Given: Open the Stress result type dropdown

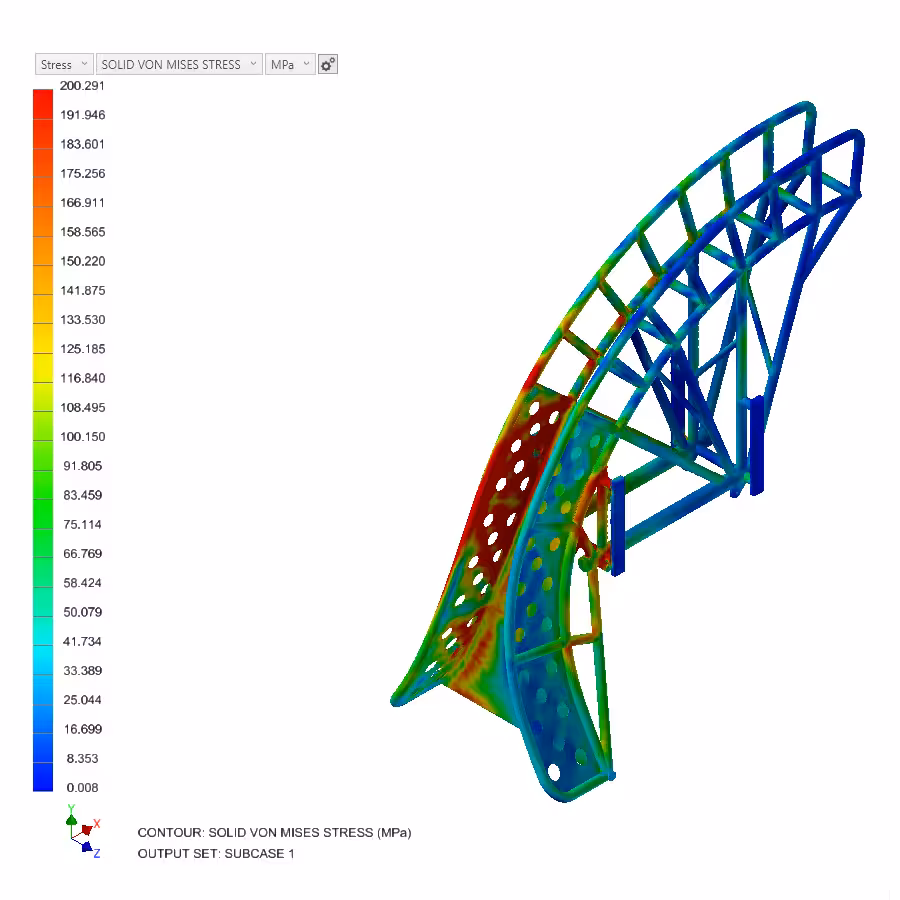Looking at the screenshot, I should coord(64,64).
